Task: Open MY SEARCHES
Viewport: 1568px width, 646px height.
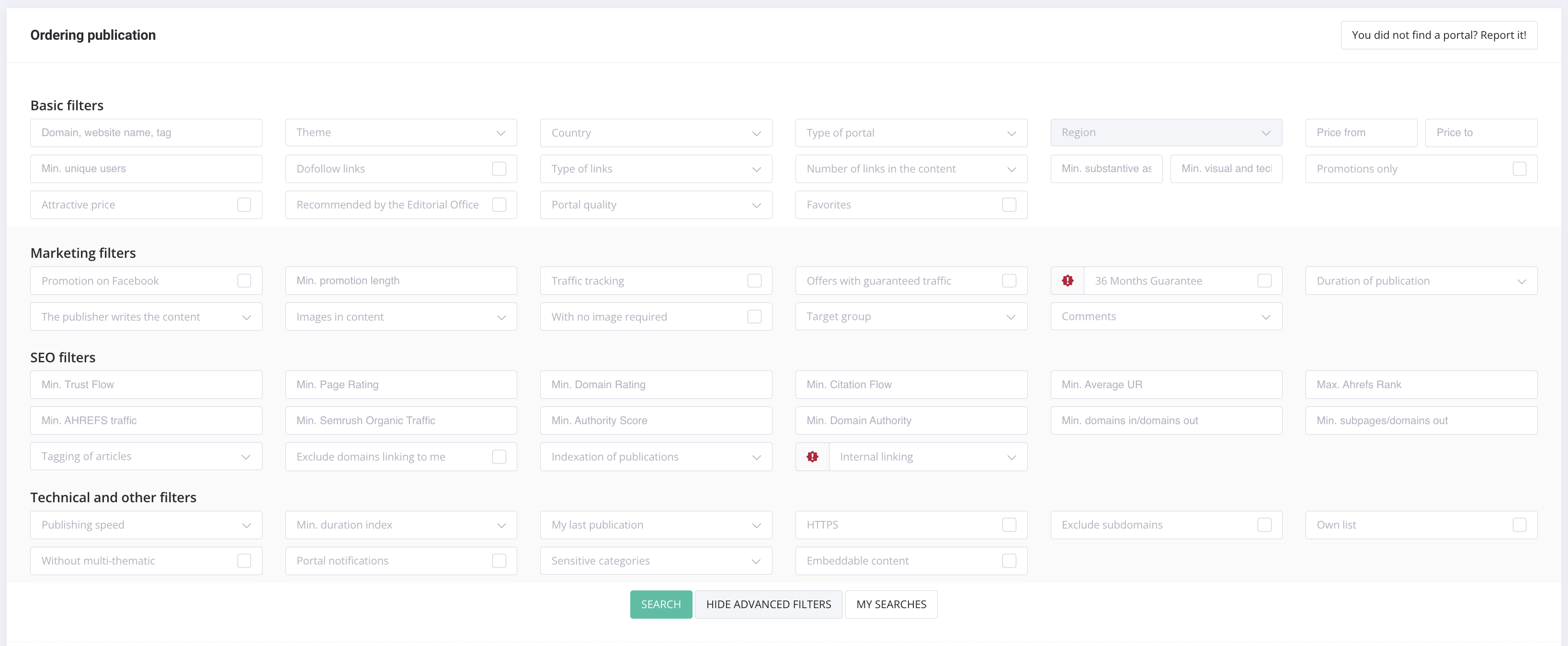Action: [x=890, y=605]
